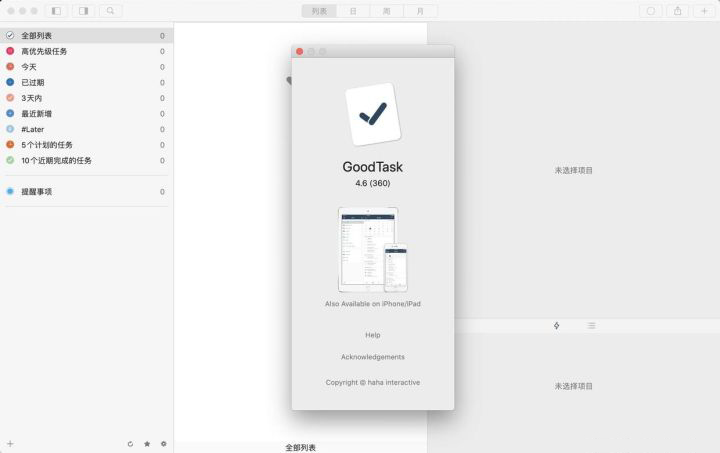Select the 高优先级任务 smart list
720x453 pixels.
point(86,51)
